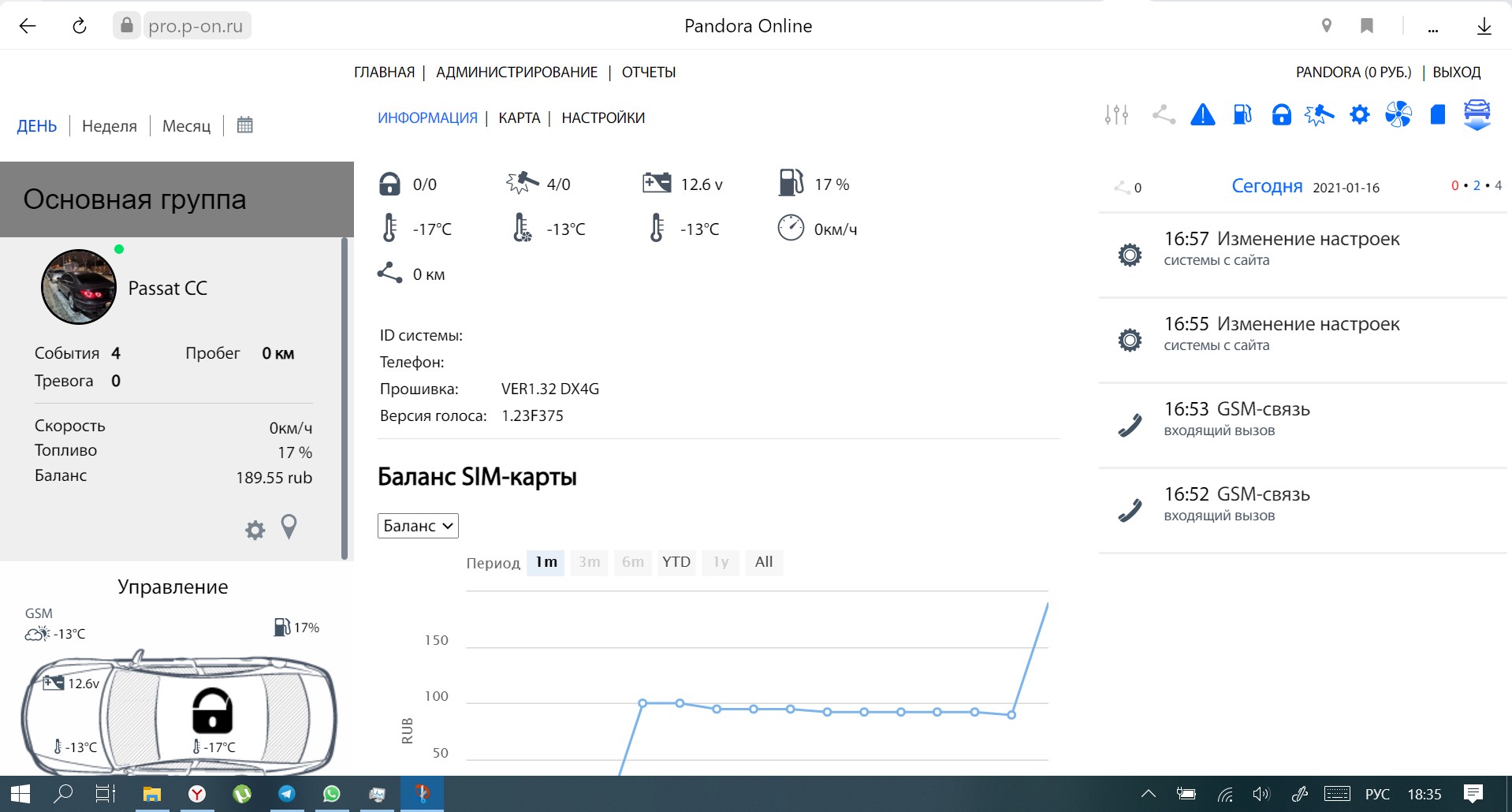Switch to the КАРТА tab

coord(519,118)
